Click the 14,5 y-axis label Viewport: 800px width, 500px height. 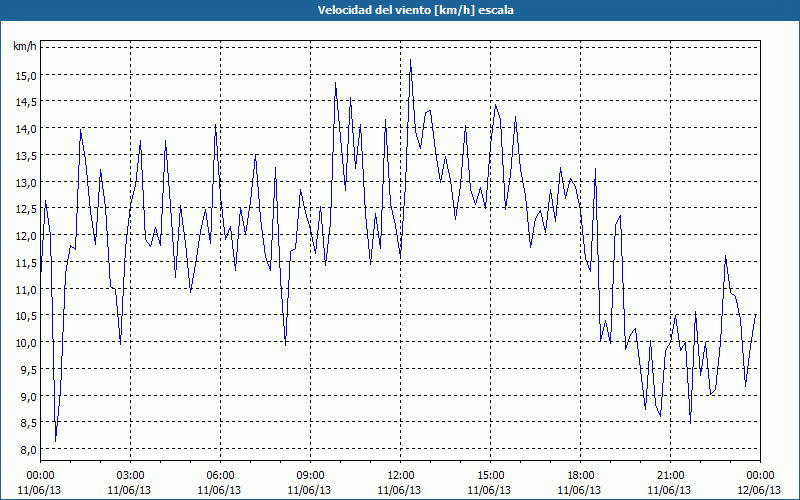[x=27, y=102]
